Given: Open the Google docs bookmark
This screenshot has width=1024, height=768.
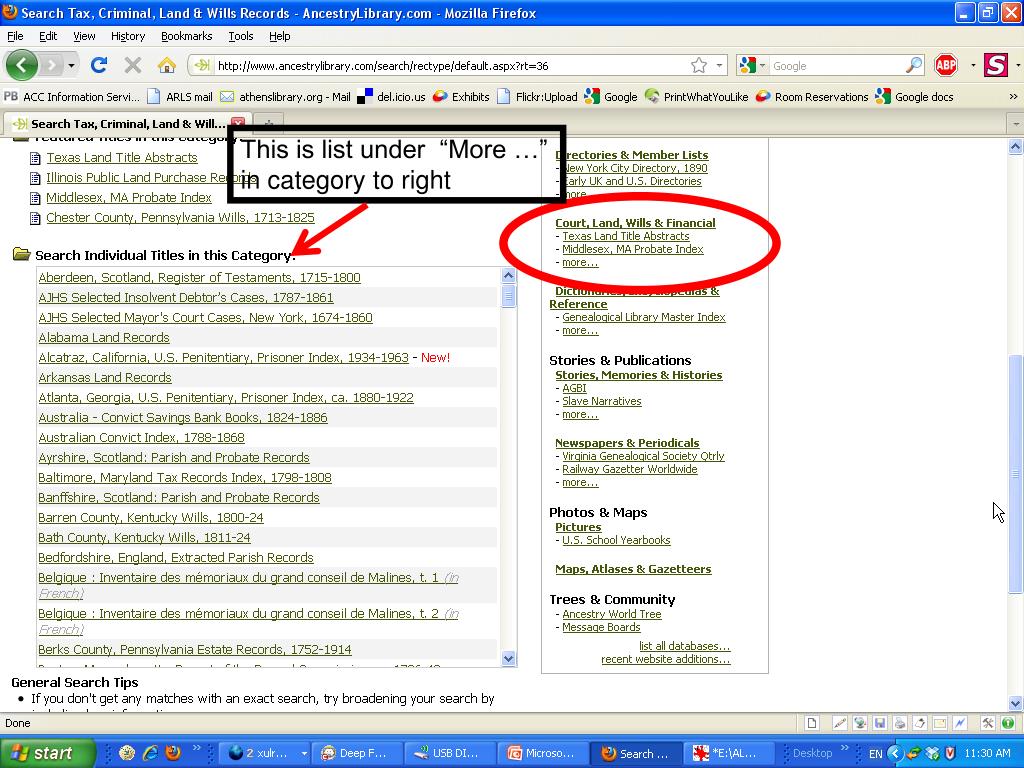Looking at the screenshot, I should (x=914, y=97).
